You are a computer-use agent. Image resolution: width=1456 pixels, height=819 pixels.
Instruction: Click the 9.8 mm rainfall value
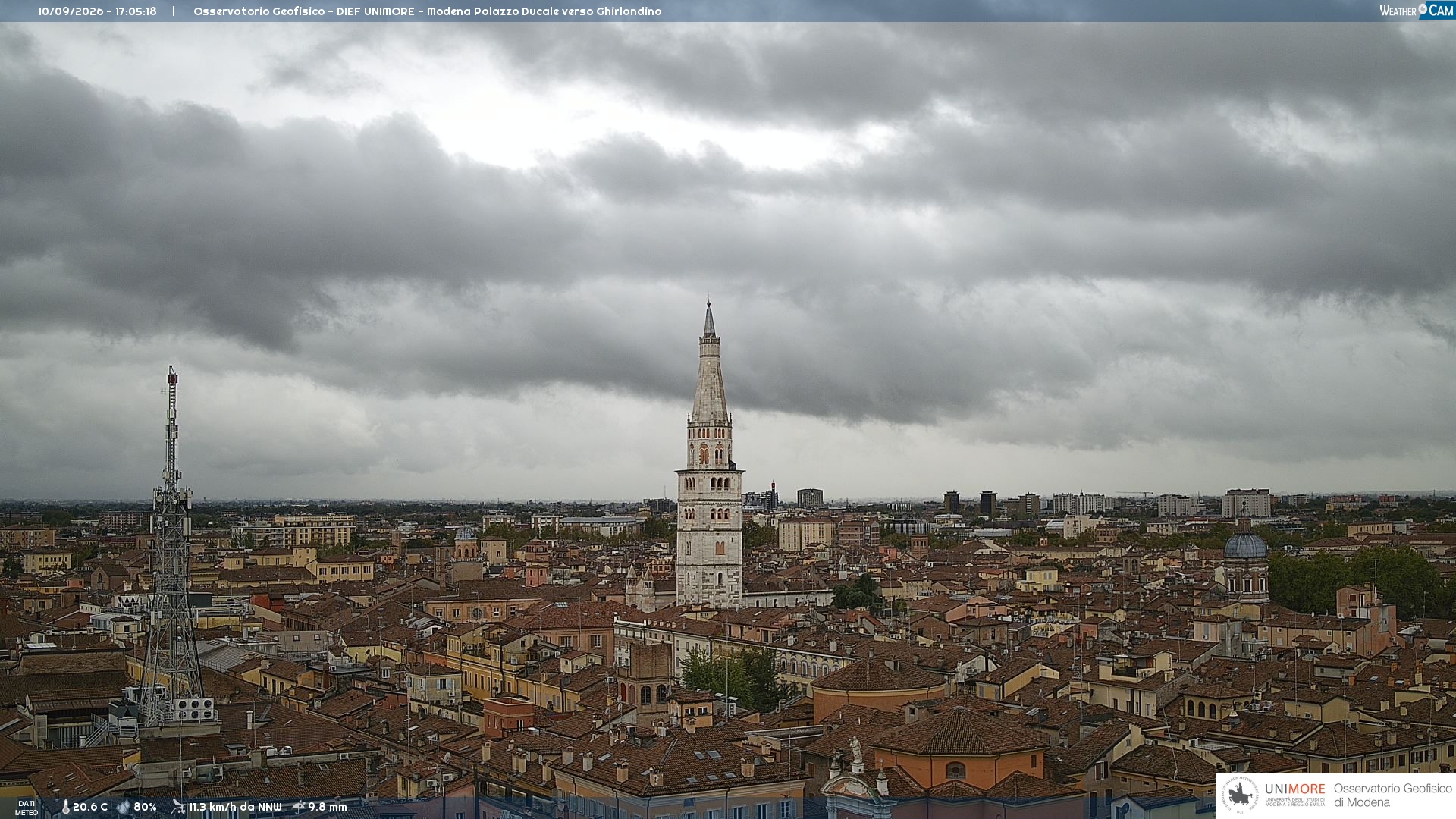point(328,807)
